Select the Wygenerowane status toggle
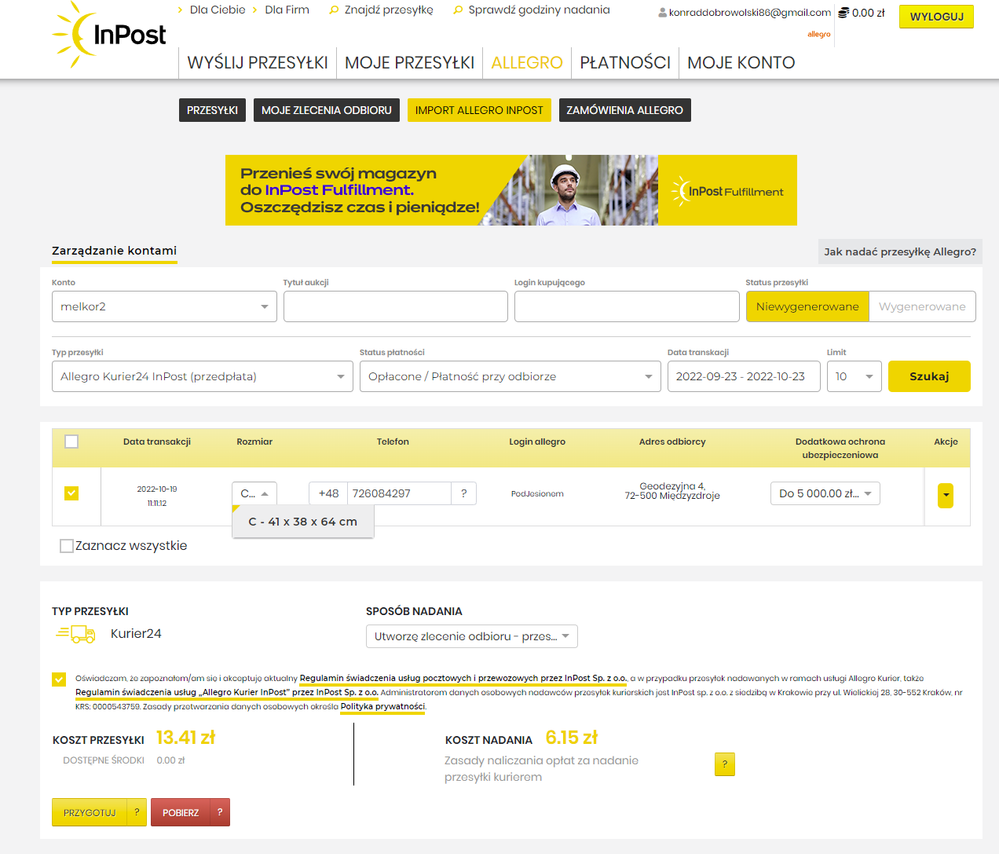The image size is (999, 854). 922,307
